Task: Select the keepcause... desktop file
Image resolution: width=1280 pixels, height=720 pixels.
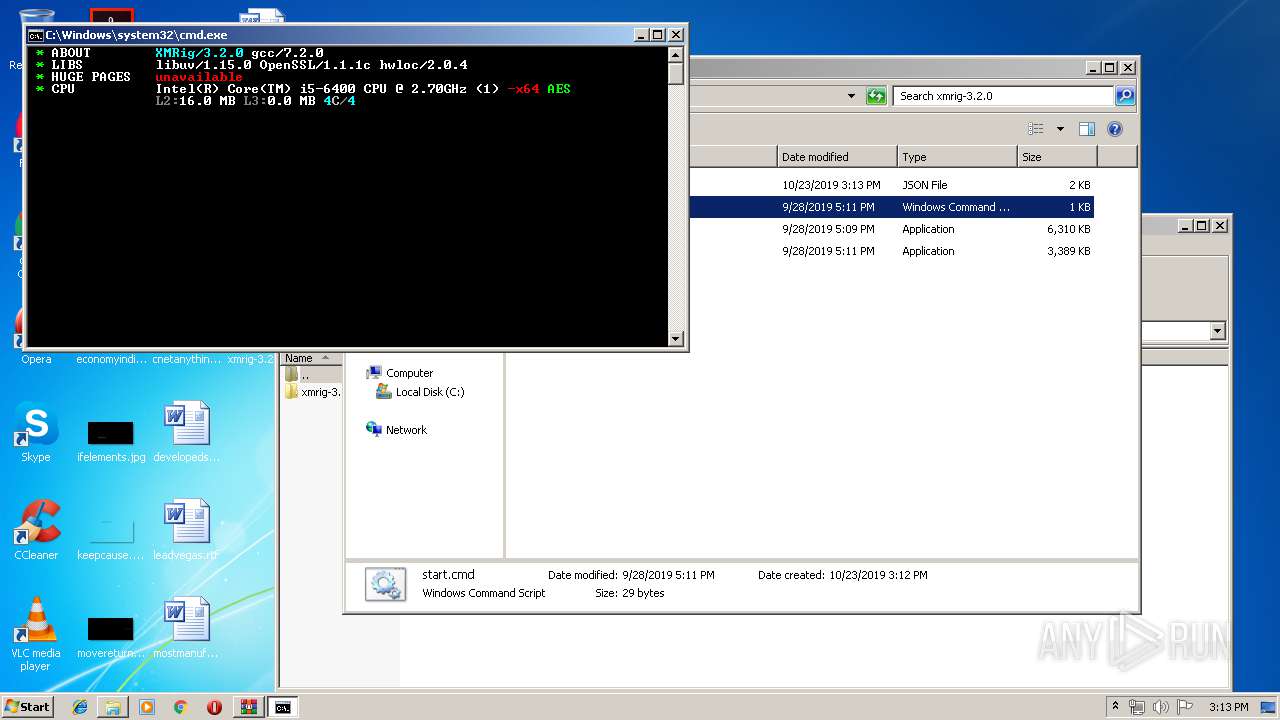Action: click(x=111, y=538)
